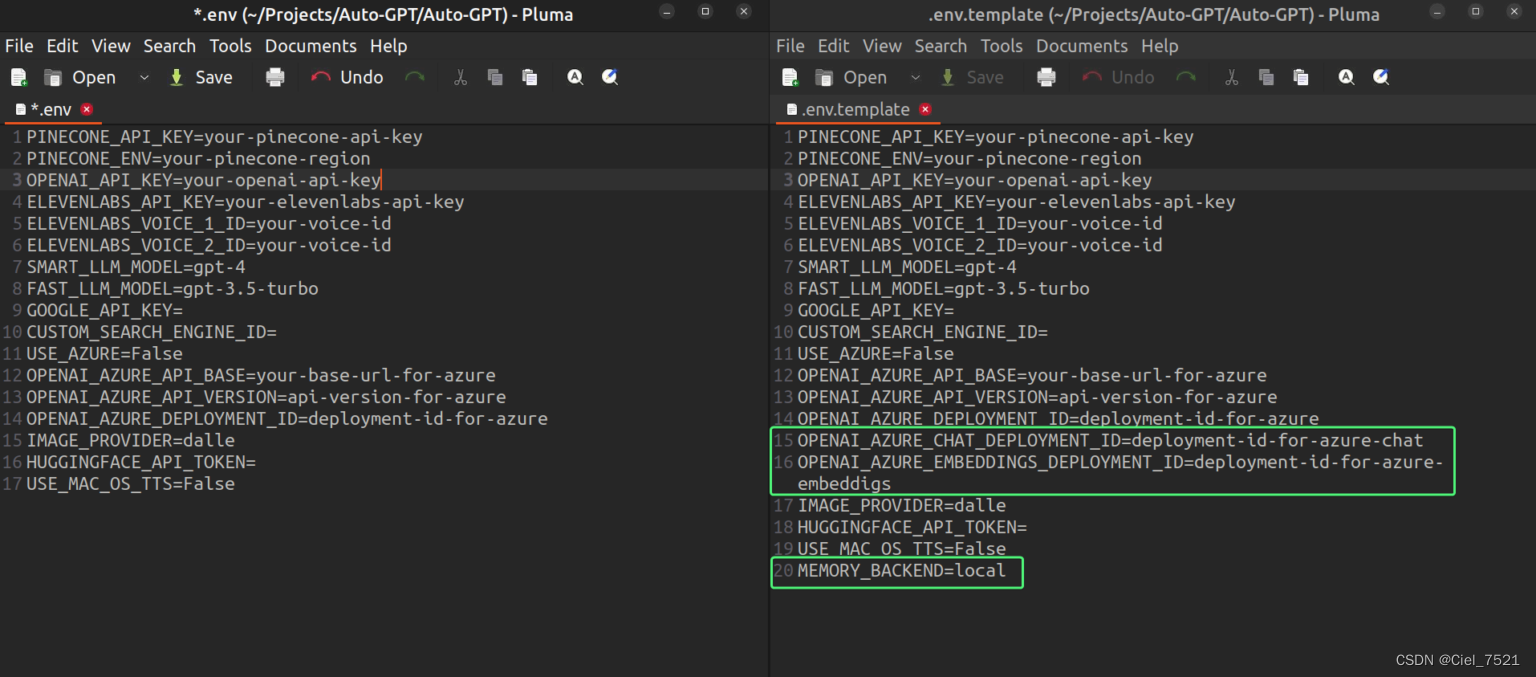
Task: Click Redo icon in *.env window
Action: click(415, 77)
